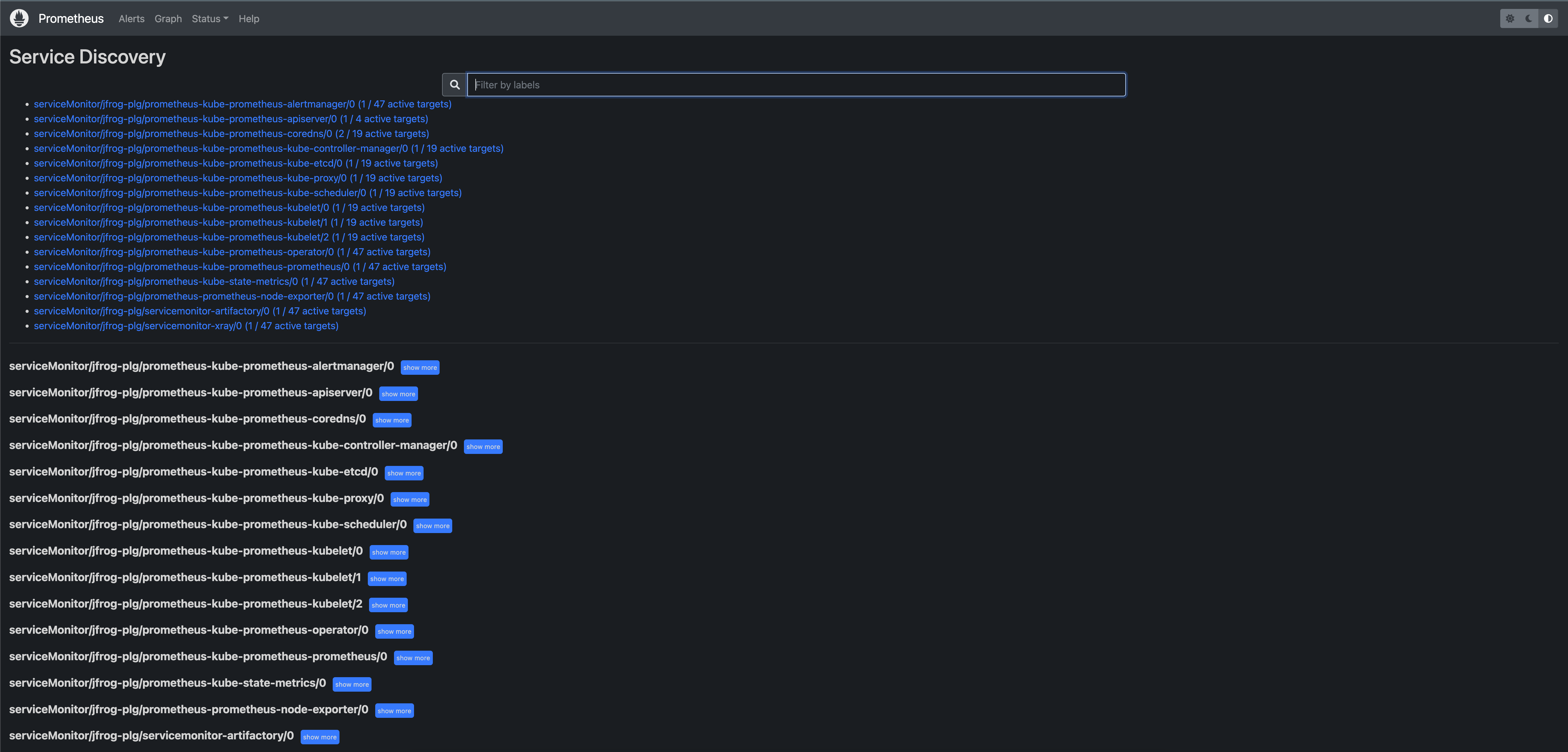Select the auto/browser-preferred theme half-circle icon
Viewport: 1568px width, 752px height.
click(1548, 18)
